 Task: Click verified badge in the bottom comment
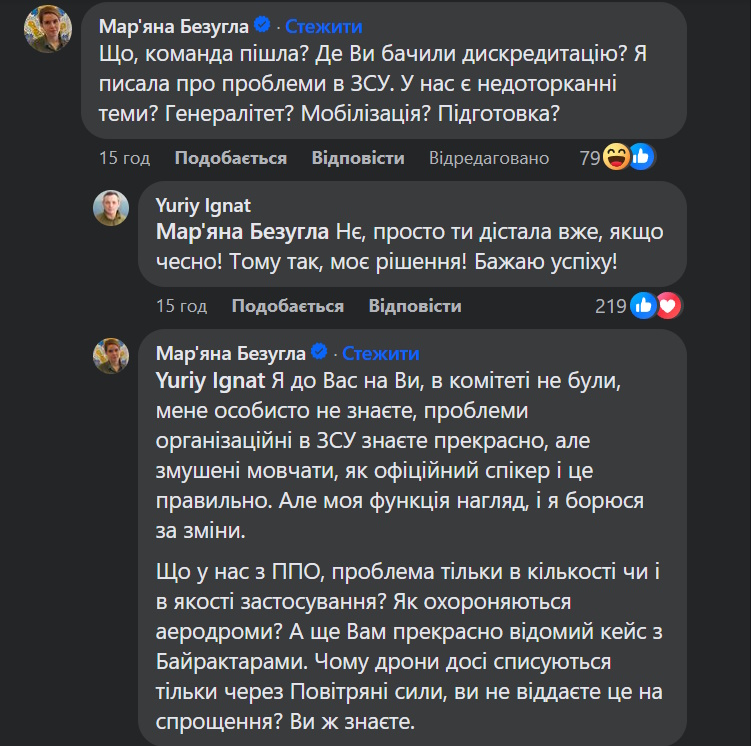pos(321,353)
